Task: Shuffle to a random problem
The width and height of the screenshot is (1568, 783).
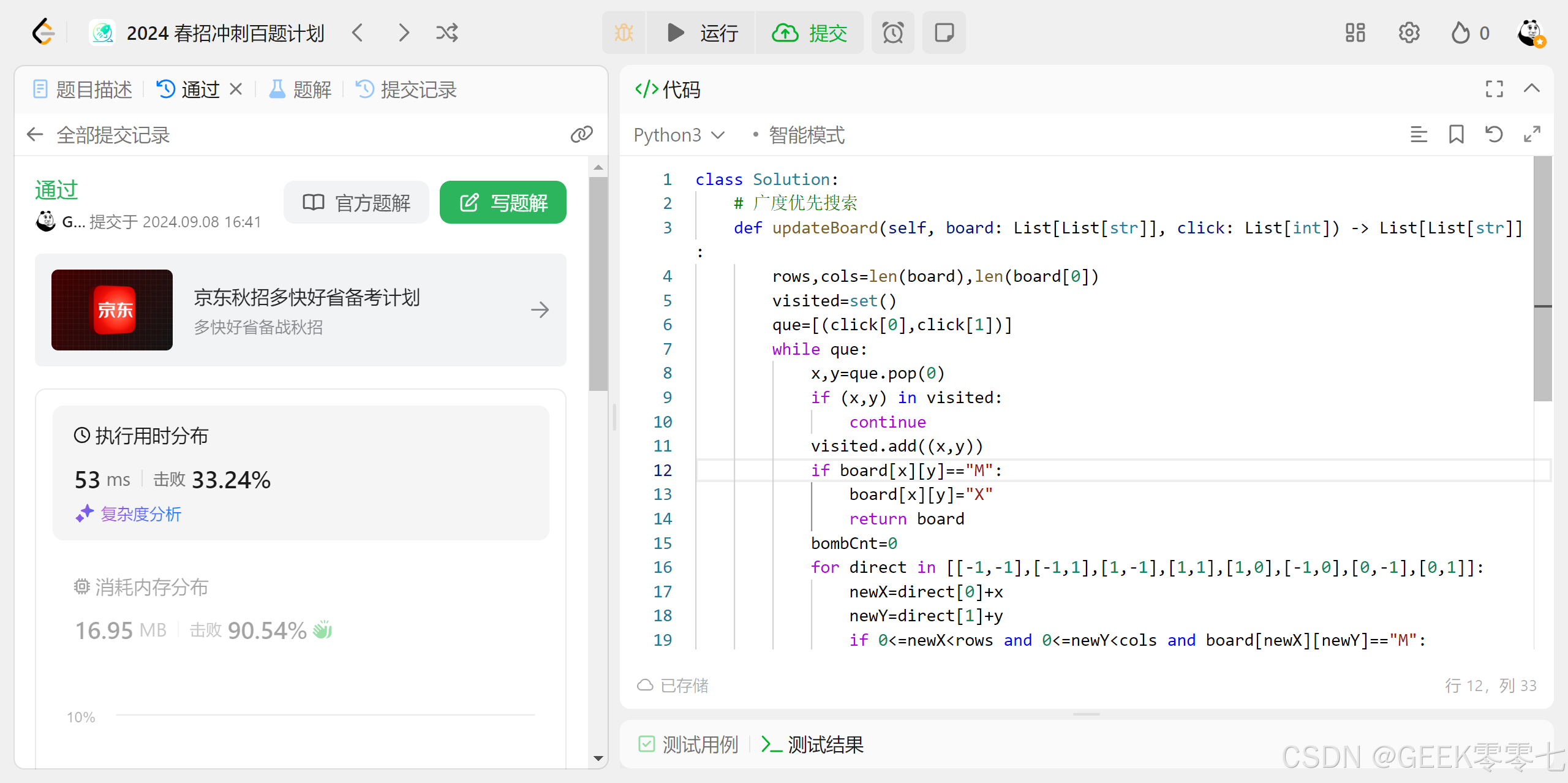Action: pos(447,33)
